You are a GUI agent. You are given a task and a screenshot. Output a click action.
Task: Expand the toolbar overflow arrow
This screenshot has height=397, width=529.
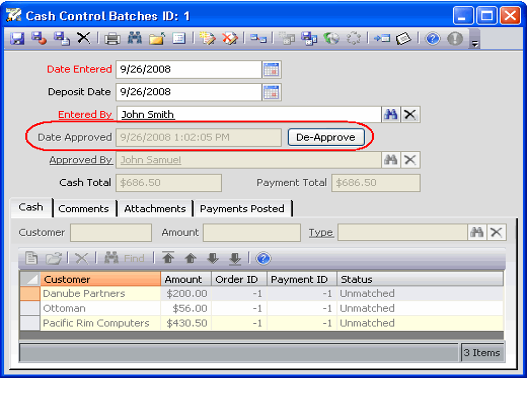point(475,44)
